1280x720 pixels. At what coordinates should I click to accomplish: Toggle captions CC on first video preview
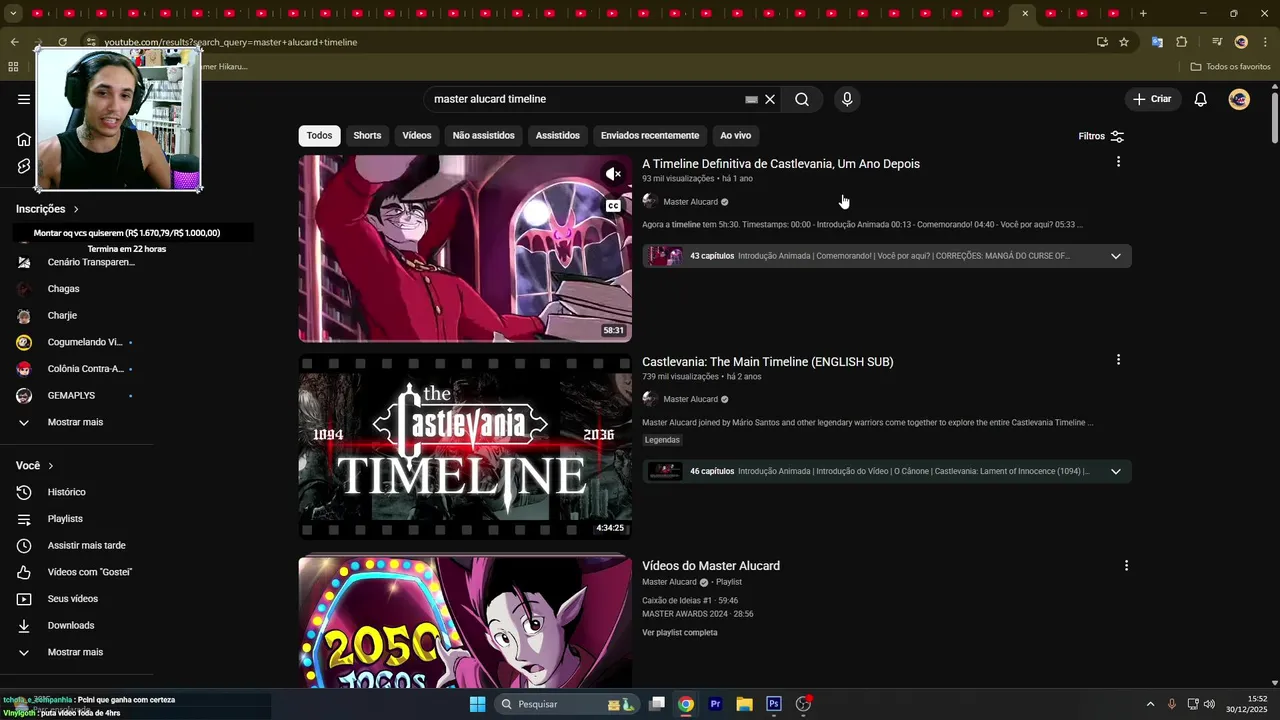pyautogui.click(x=613, y=206)
